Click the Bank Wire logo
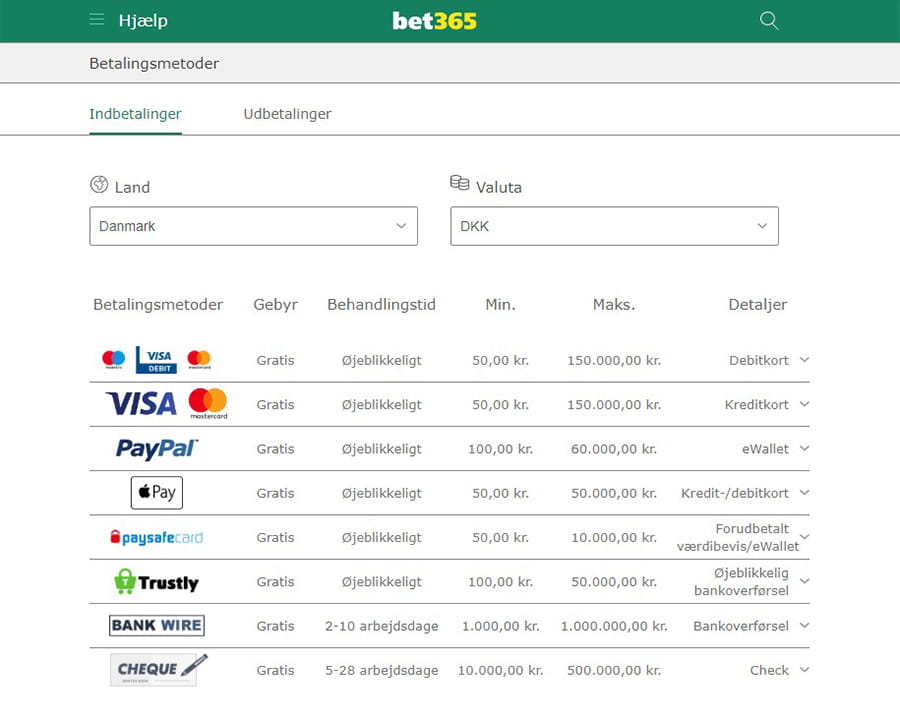 coord(157,625)
